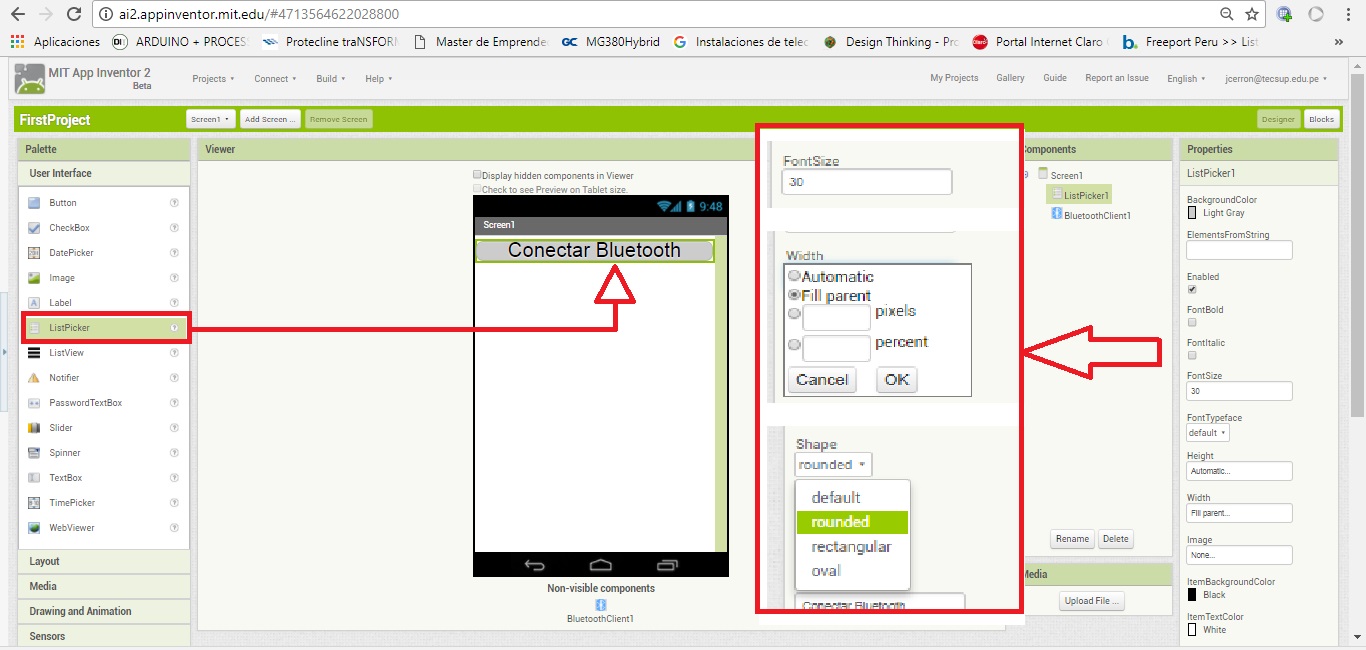Image resolution: width=1366 pixels, height=650 pixels.
Task: Open the Screen1 screen selector dropdown
Action: click(210, 119)
